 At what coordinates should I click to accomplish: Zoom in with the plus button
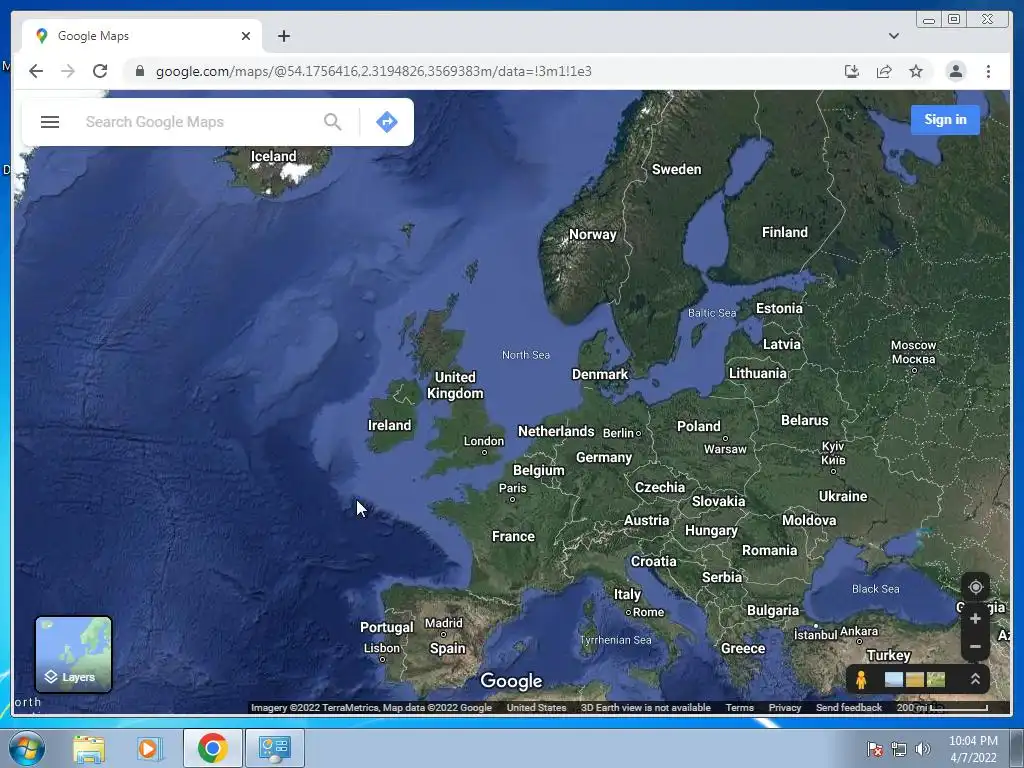[x=975, y=618]
